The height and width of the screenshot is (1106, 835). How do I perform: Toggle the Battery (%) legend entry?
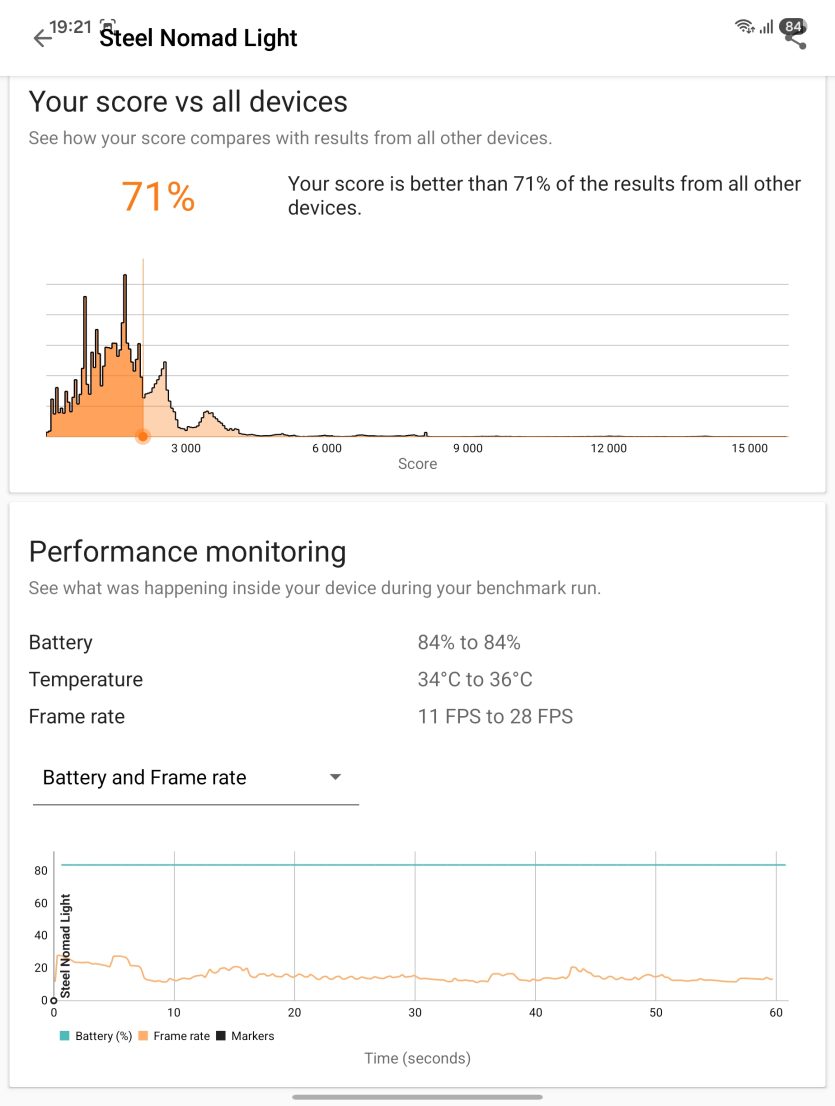(96, 1035)
